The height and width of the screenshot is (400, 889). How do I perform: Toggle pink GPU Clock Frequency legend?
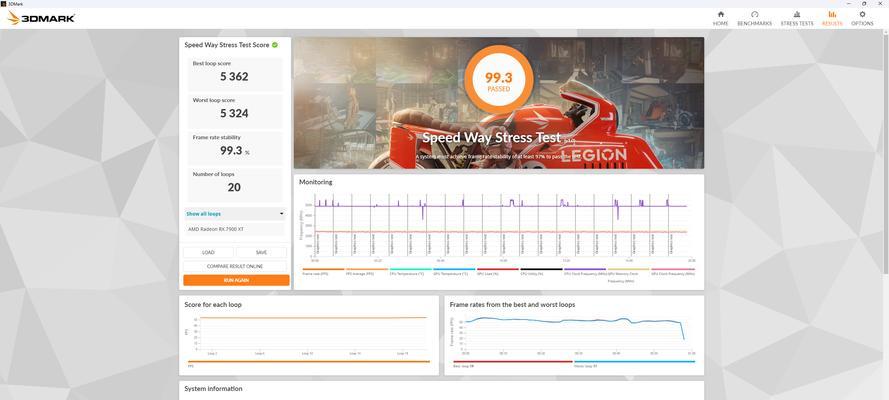click(x=673, y=271)
